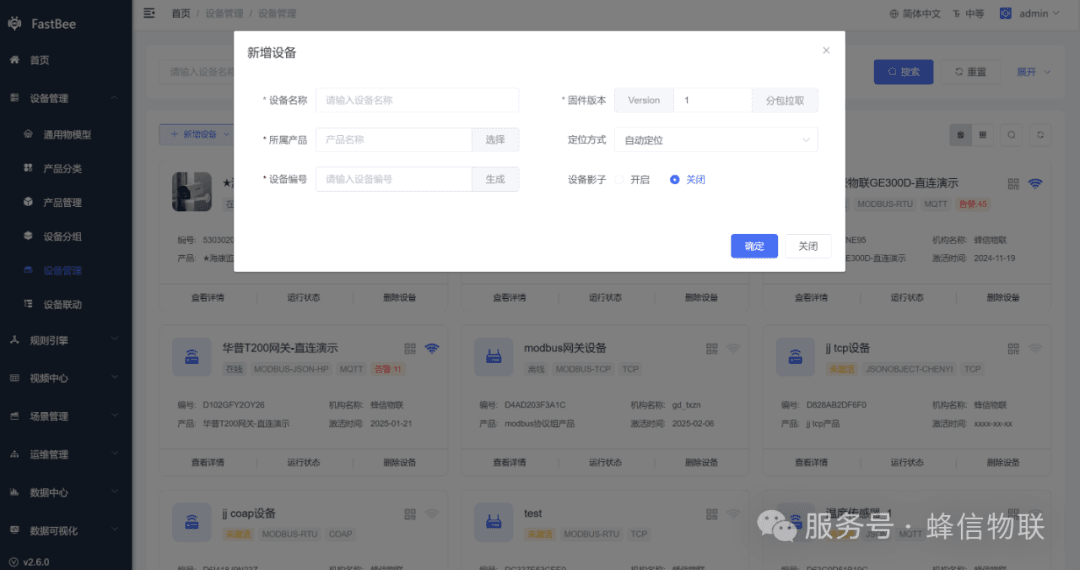Click QR code icon on modbus网关设备 card
Screen dimensions: 1080x570
click(712, 349)
